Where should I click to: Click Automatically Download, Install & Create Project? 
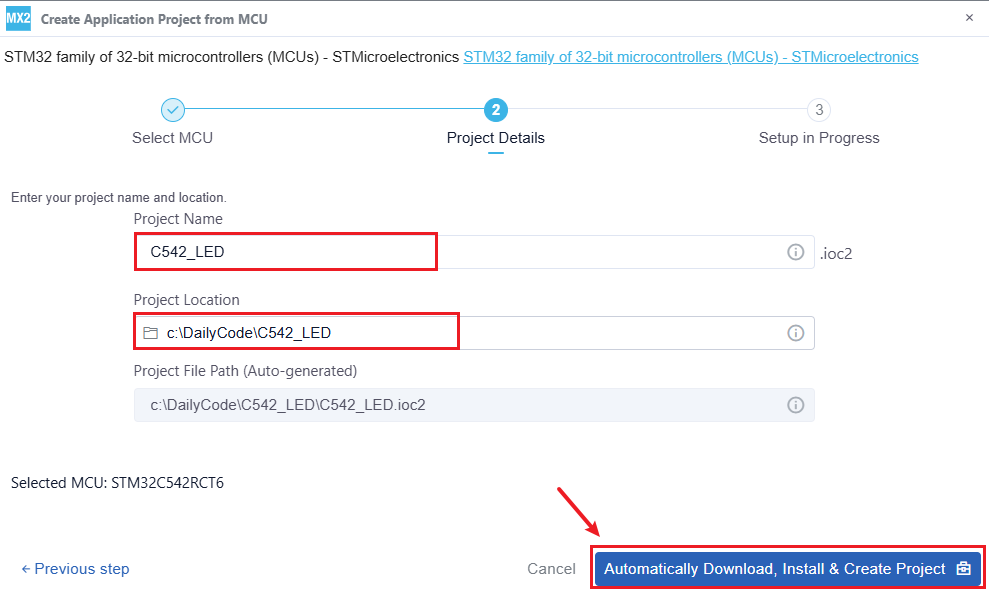788,569
